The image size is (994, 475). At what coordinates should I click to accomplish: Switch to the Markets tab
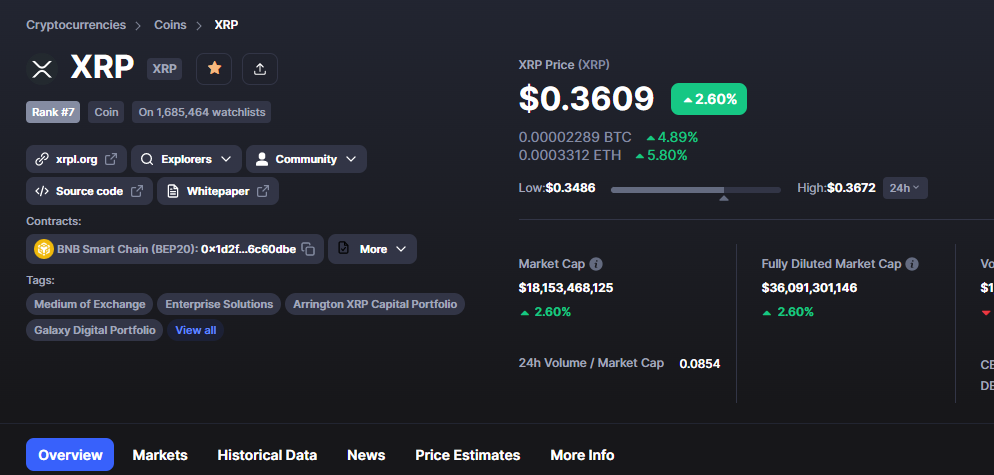[160, 455]
